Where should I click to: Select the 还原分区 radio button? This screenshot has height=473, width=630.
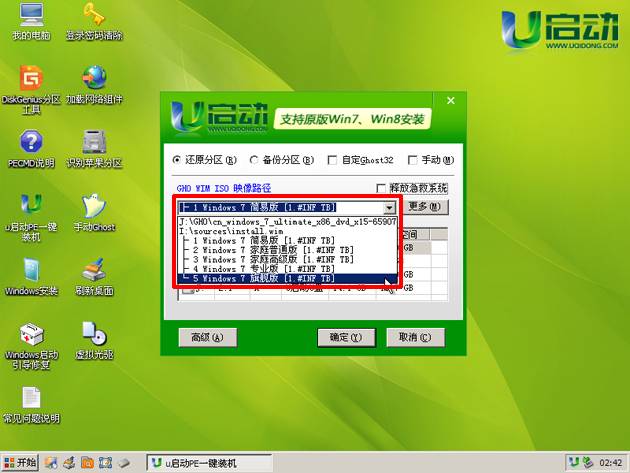pyautogui.click(x=178, y=159)
